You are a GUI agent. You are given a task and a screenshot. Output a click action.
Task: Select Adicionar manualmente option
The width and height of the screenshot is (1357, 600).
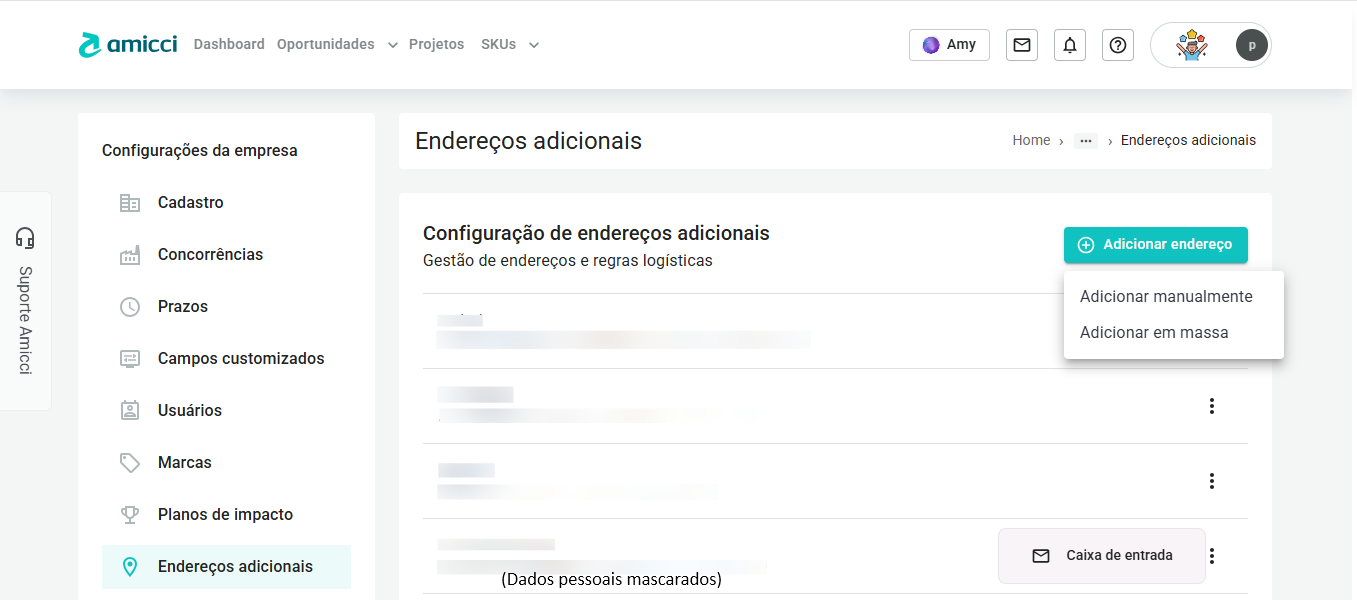[1166, 297]
